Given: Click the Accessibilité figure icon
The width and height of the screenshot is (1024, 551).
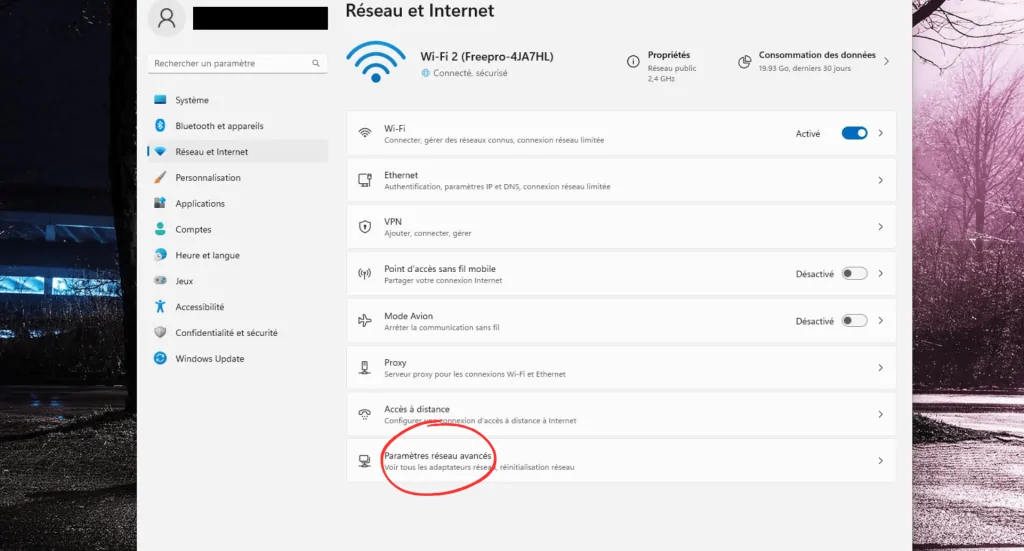Looking at the screenshot, I should pos(160,306).
